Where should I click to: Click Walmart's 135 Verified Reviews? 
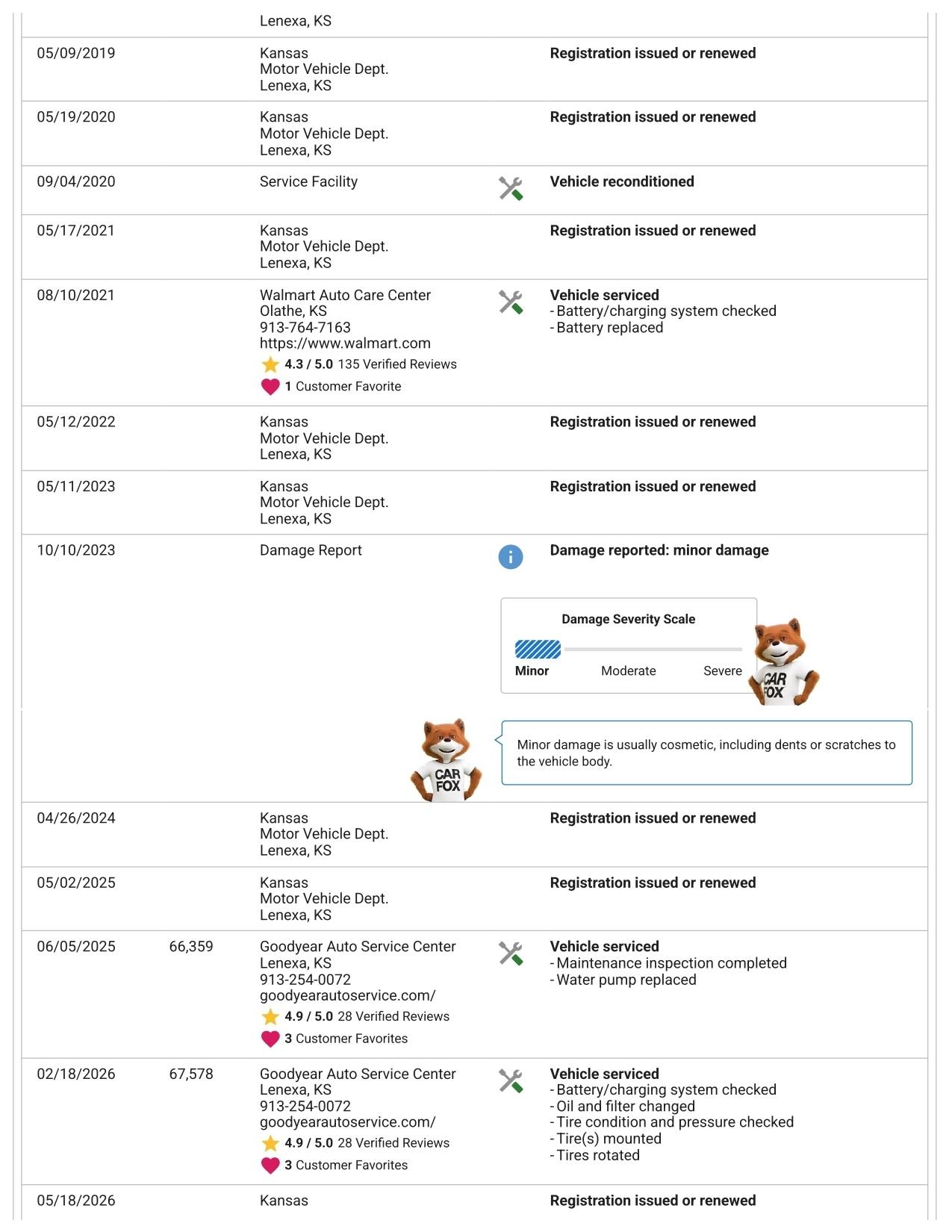click(397, 364)
